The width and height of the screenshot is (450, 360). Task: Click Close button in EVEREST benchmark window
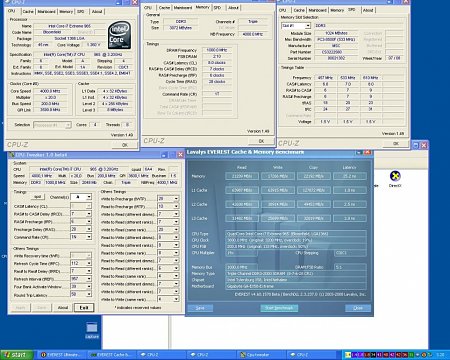coord(358,308)
